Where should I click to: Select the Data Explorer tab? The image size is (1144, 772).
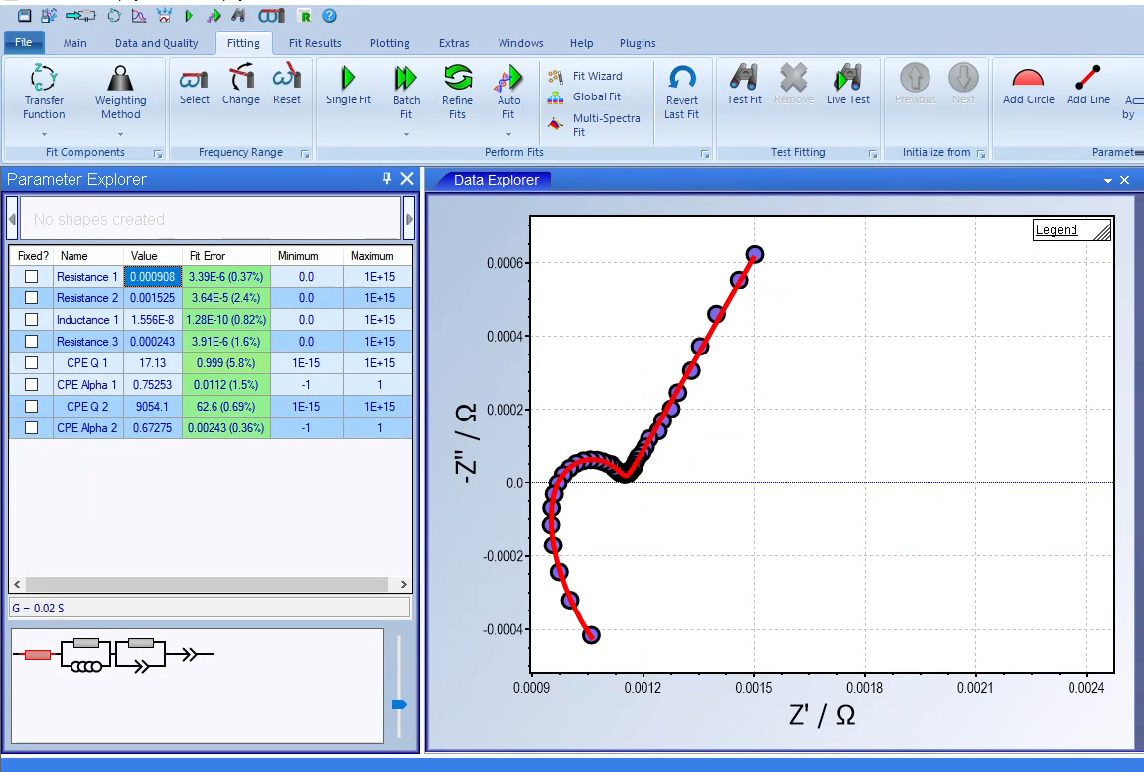(496, 180)
